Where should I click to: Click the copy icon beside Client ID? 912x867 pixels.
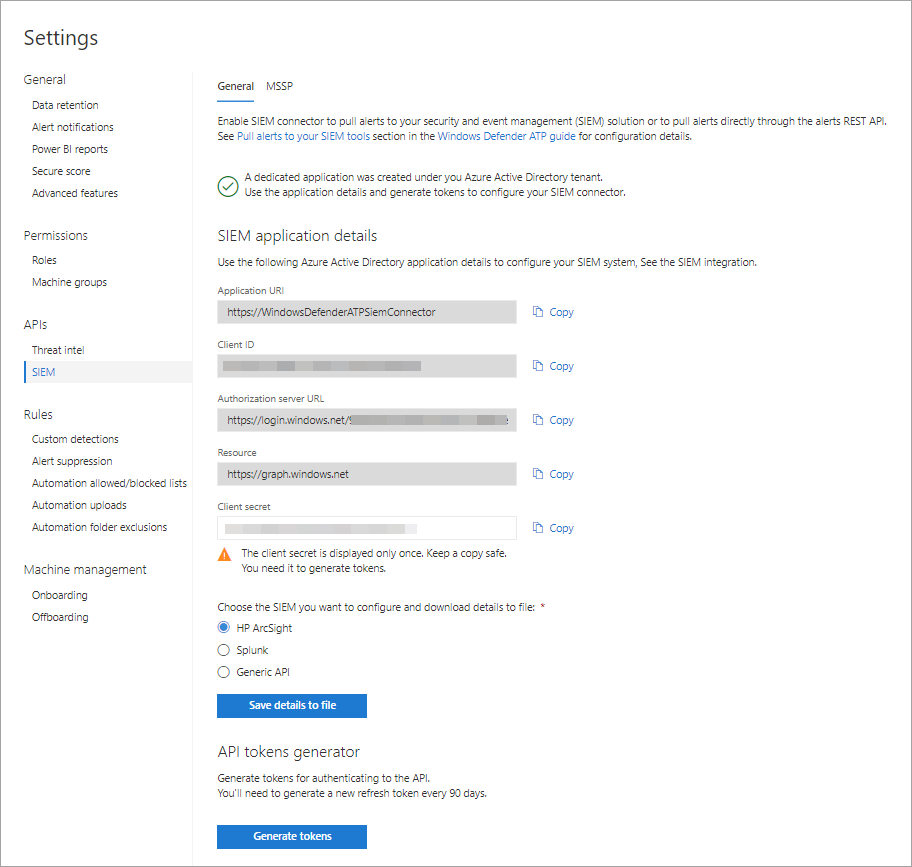point(538,366)
